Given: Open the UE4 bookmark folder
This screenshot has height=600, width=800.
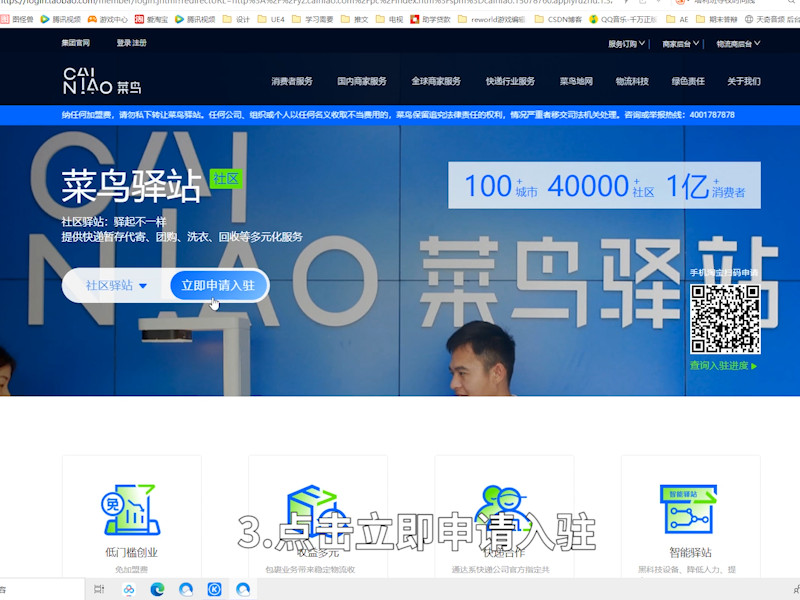Looking at the screenshot, I should 271,19.
